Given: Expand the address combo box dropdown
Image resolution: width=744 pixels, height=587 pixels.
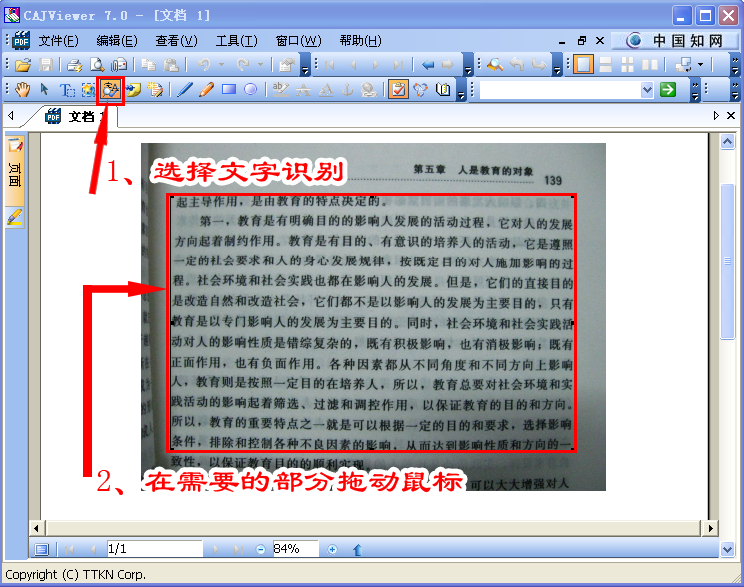Looking at the screenshot, I should pyautogui.click(x=647, y=90).
